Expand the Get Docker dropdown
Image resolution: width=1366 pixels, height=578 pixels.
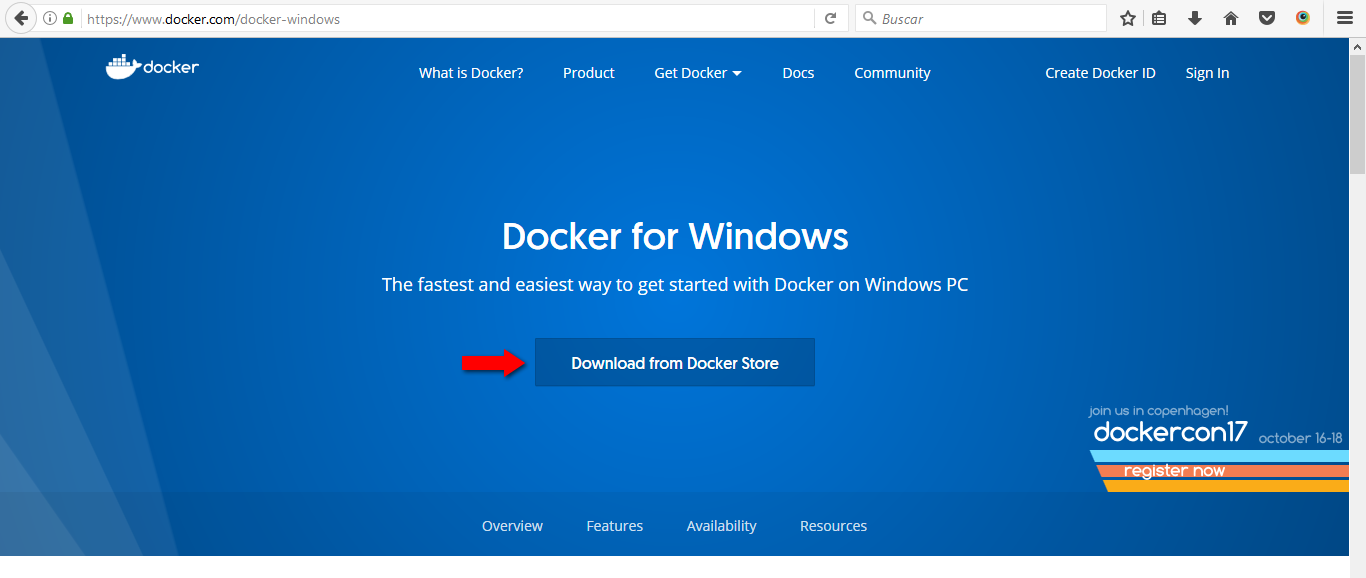[x=698, y=73]
